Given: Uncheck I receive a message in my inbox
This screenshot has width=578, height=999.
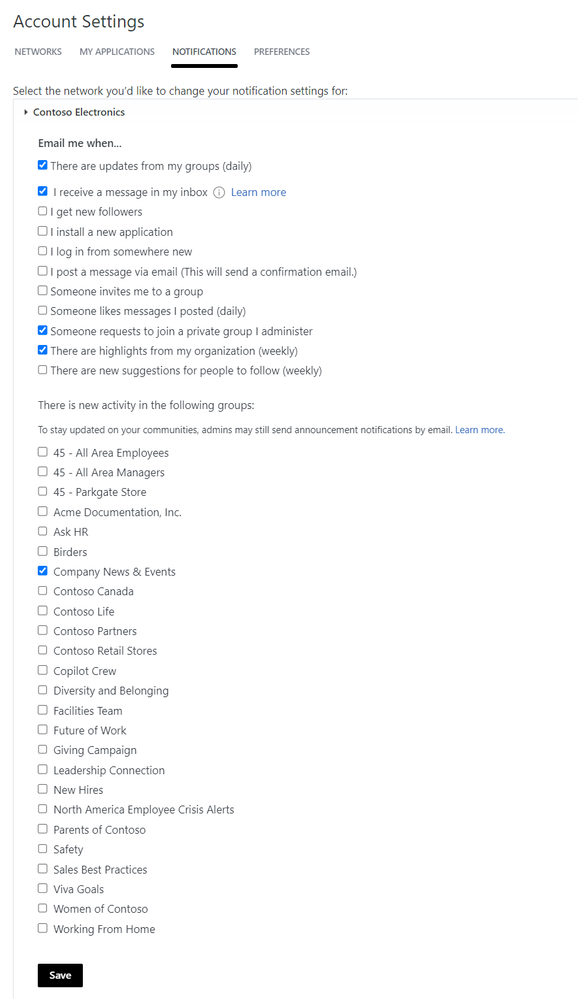Looking at the screenshot, I should click(x=42, y=191).
